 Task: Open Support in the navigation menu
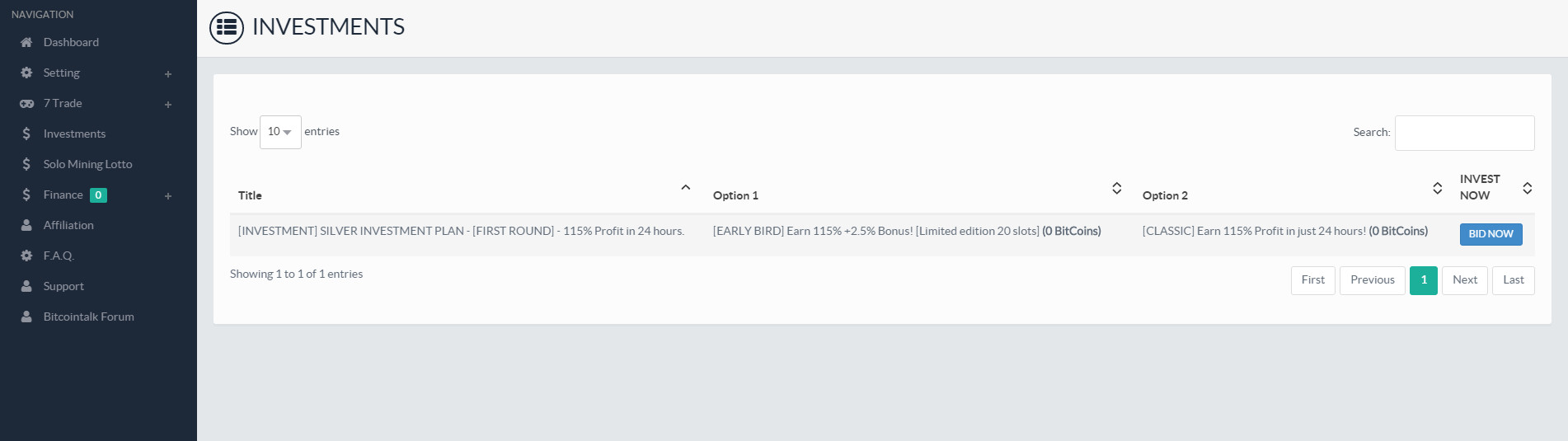63,286
